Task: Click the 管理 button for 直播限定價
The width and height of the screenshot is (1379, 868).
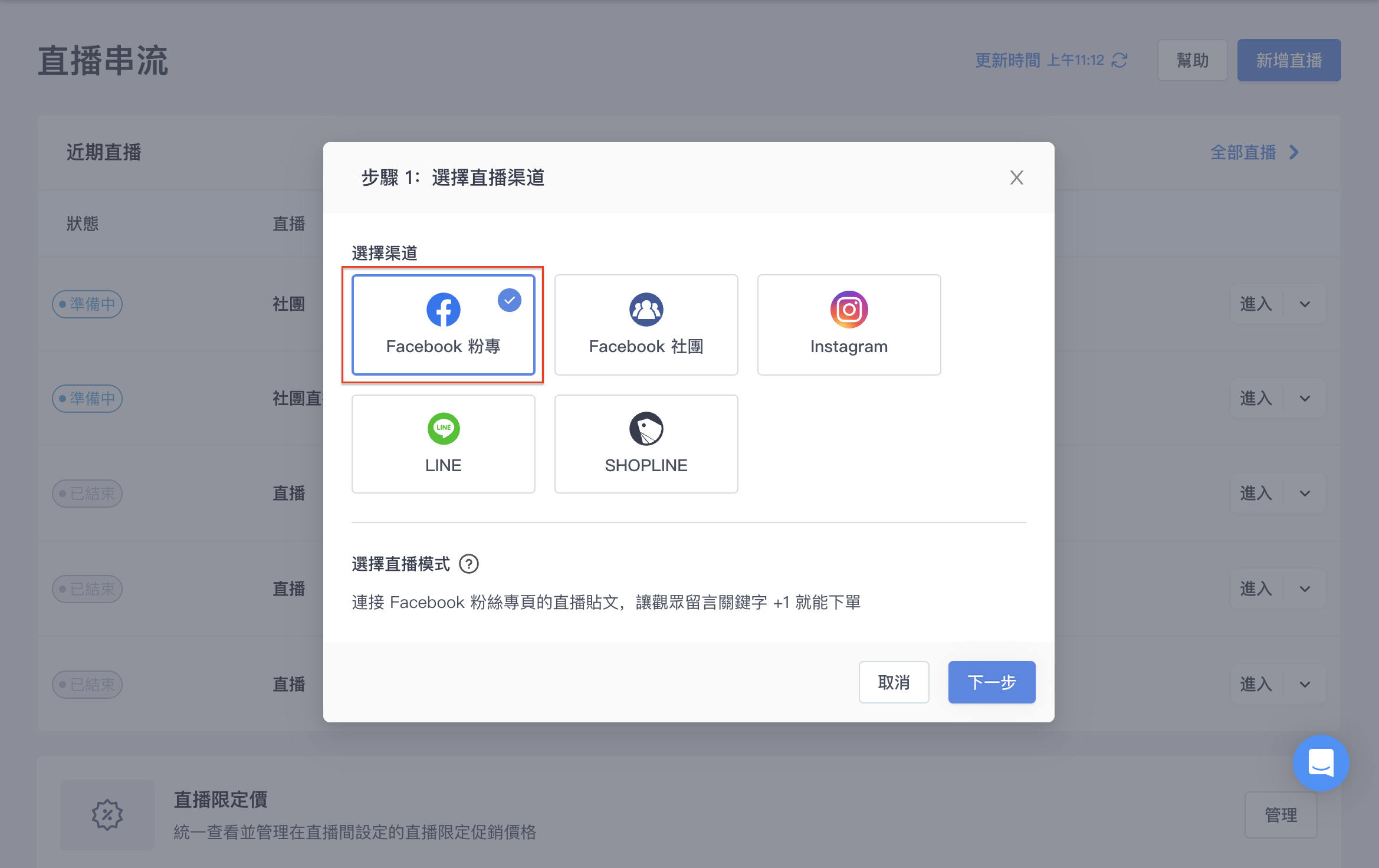Action: pyautogui.click(x=1280, y=815)
